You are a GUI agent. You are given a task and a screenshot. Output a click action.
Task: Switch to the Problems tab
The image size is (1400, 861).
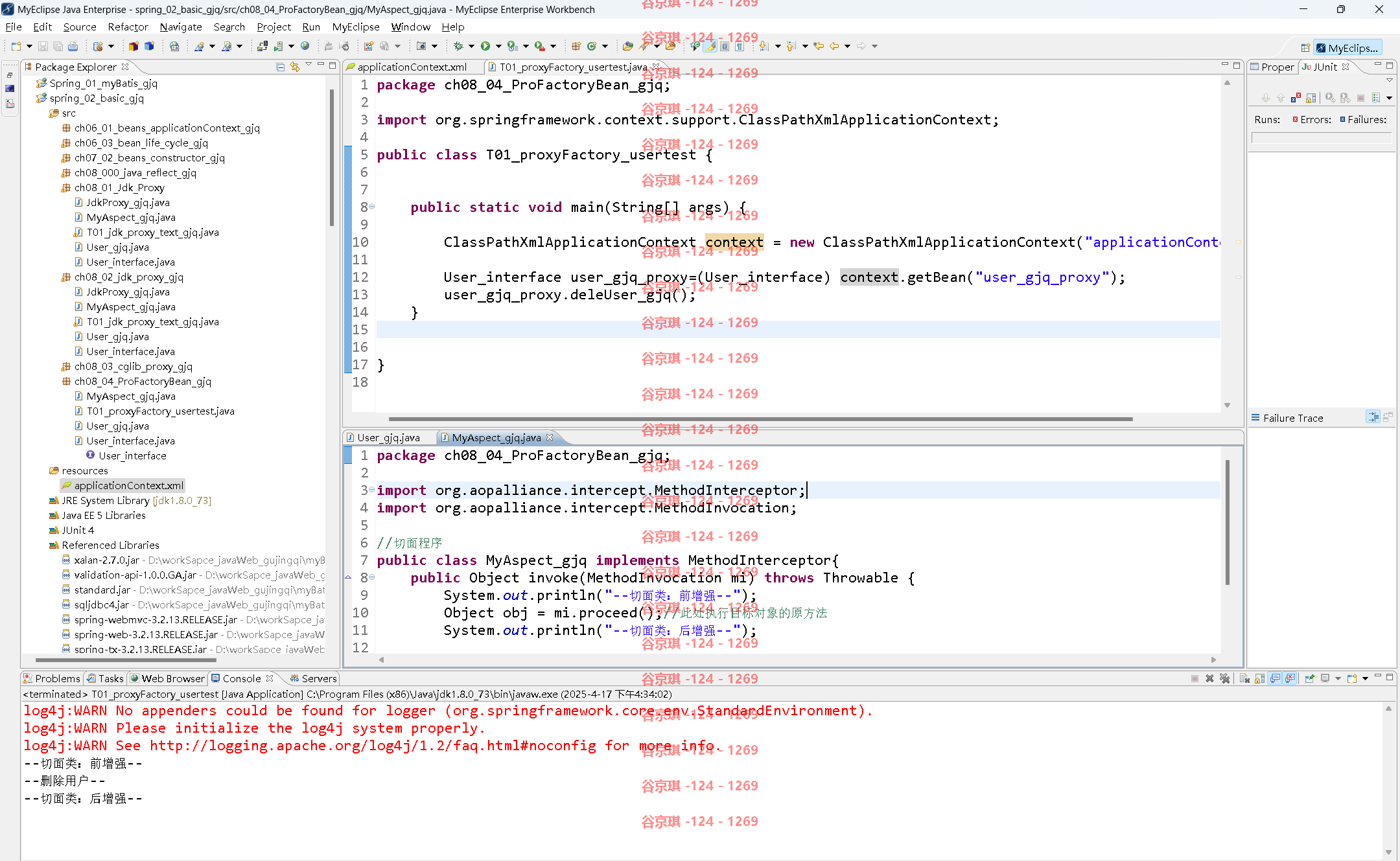tap(52, 678)
